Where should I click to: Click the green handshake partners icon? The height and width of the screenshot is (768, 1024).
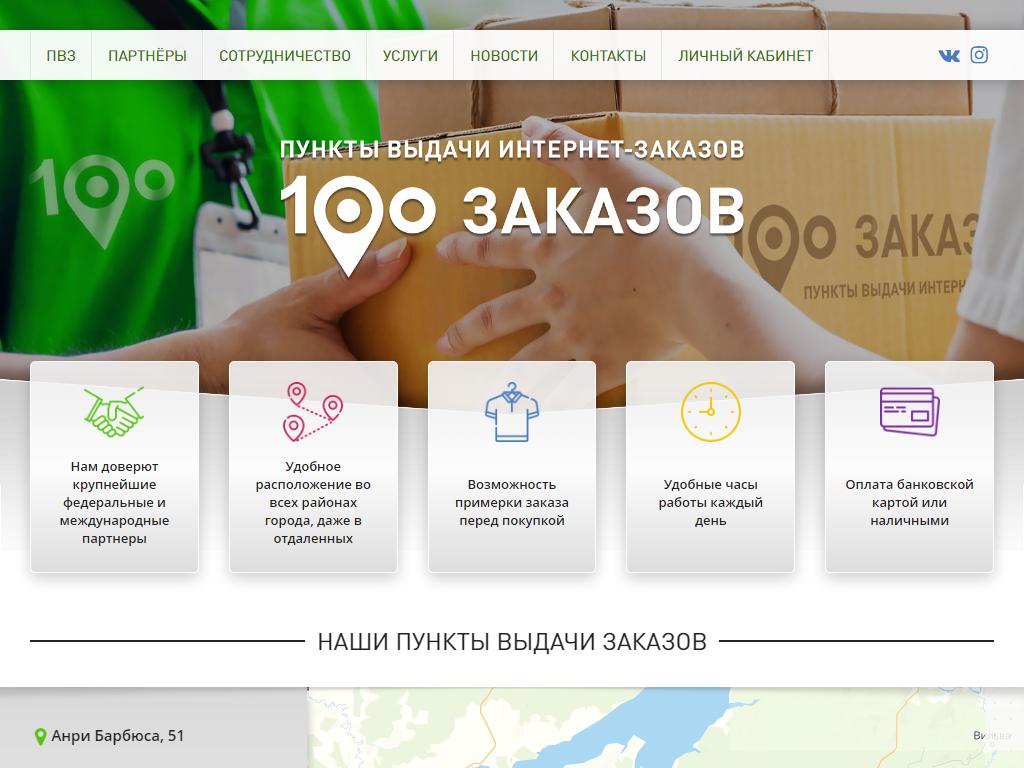114,411
